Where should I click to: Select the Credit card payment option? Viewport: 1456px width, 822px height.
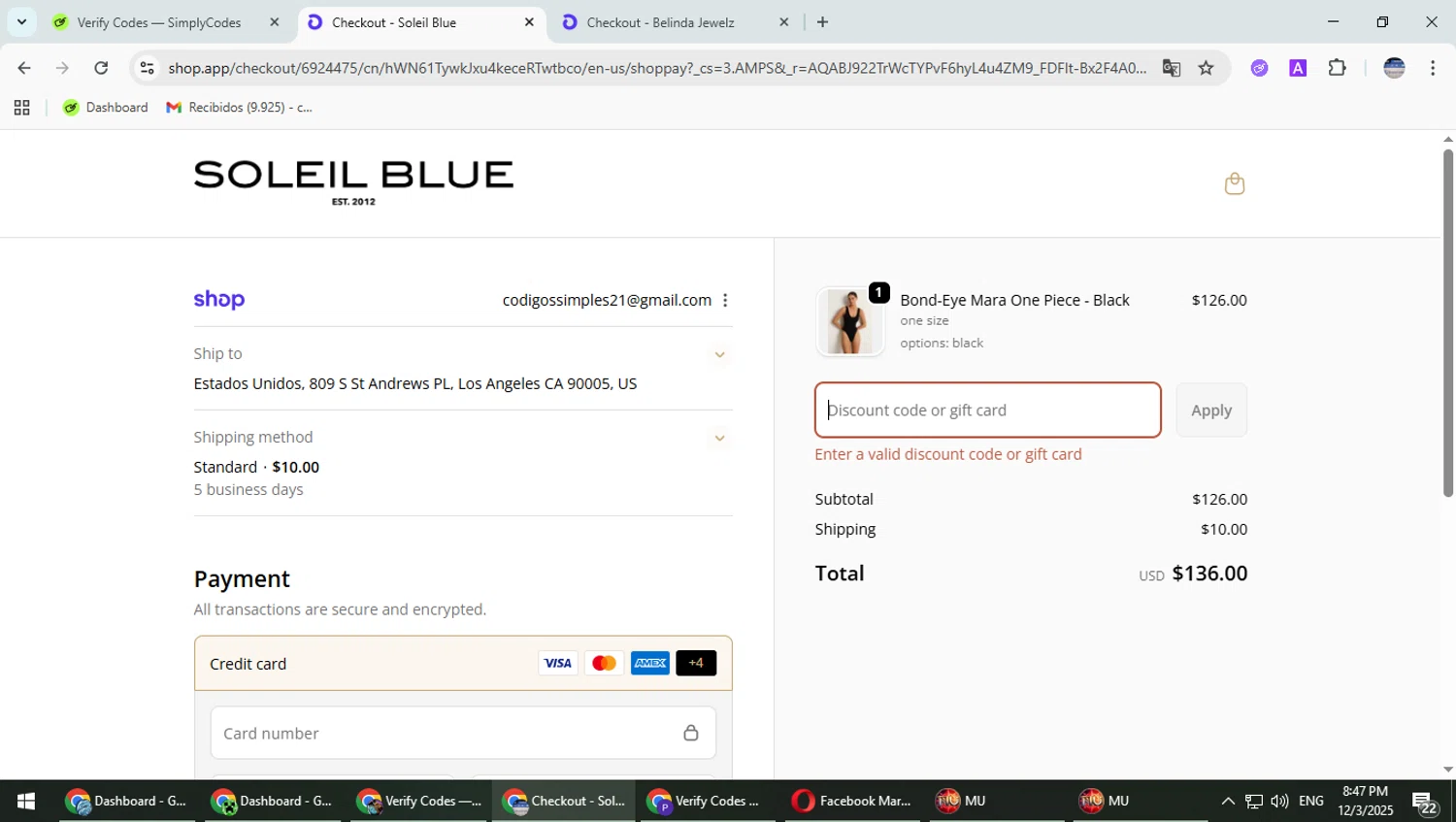point(463,663)
